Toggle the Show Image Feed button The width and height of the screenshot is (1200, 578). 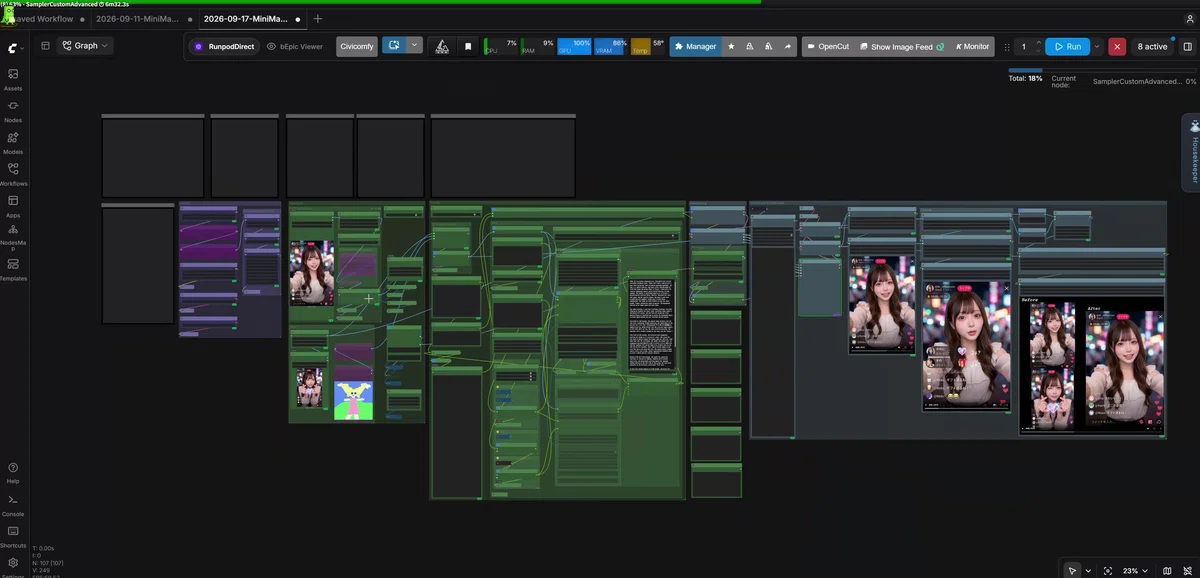tap(902, 46)
